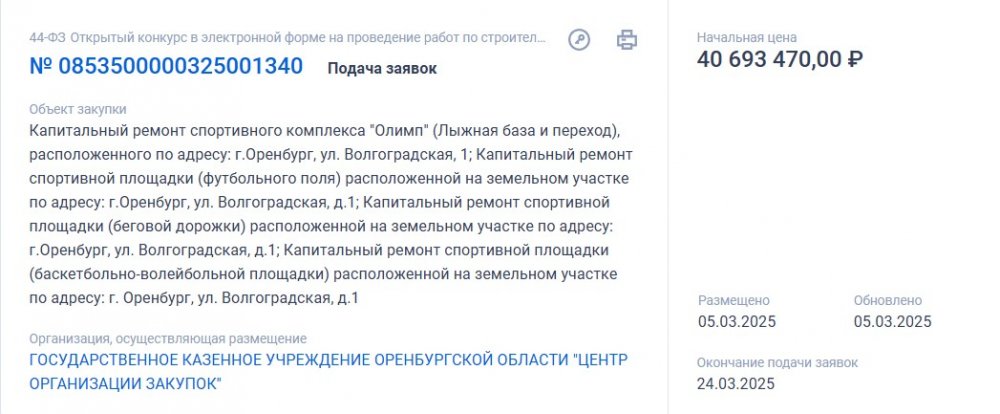Select the update date under "Обновлено"
The image size is (1000, 414).
[x=893, y=322]
